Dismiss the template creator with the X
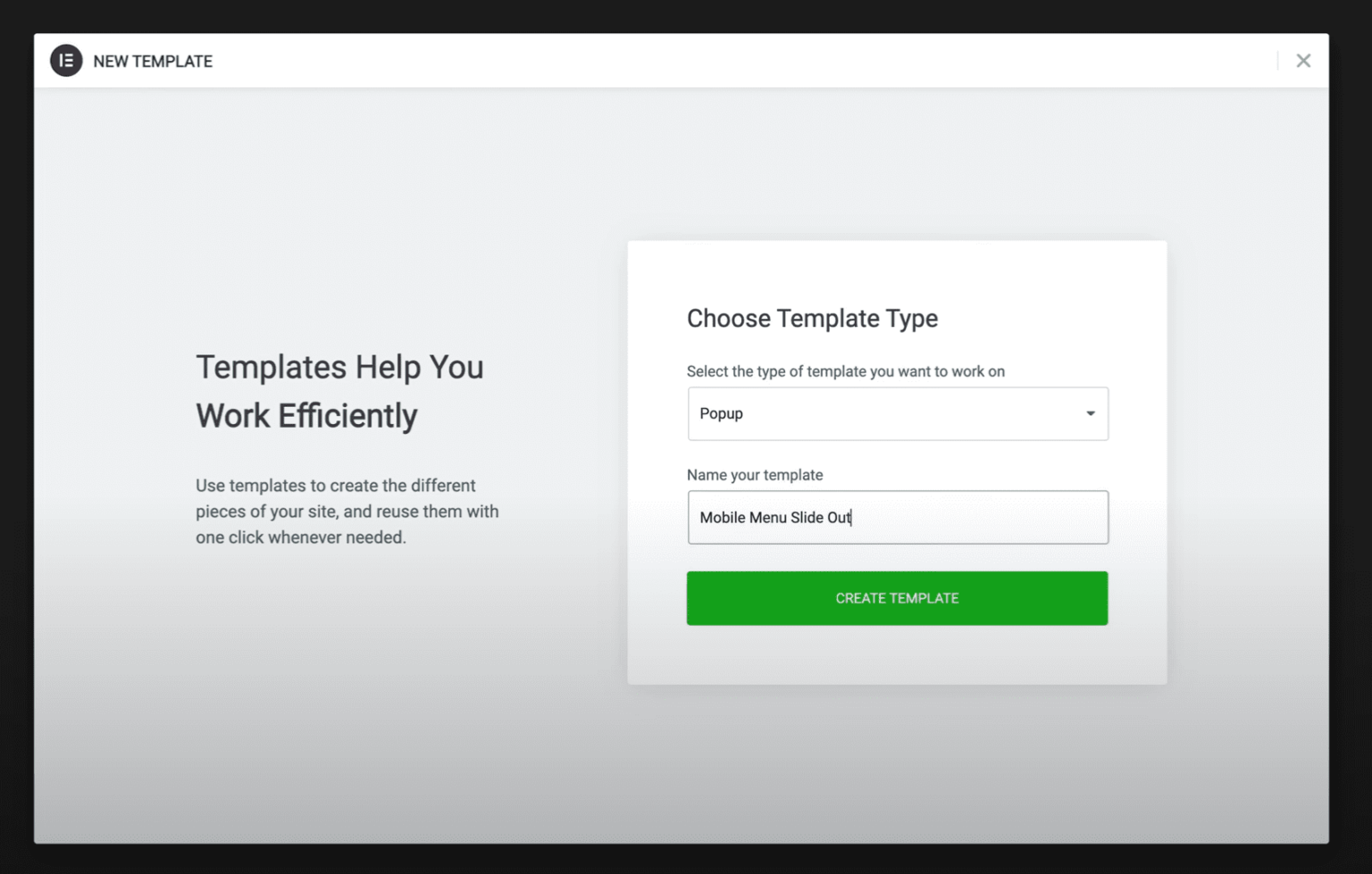The image size is (1372, 874). tap(1303, 61)
